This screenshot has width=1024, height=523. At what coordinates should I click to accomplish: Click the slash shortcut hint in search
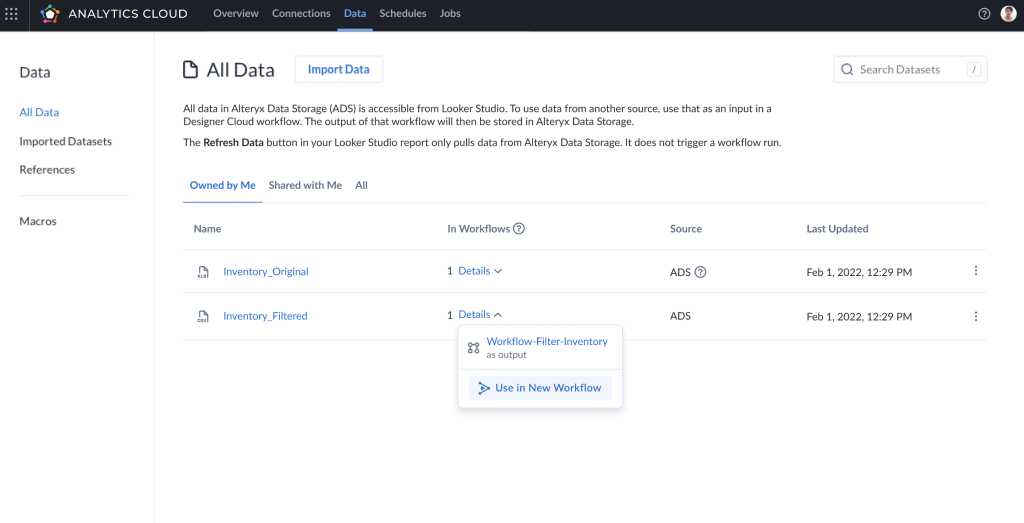(974, 69)
